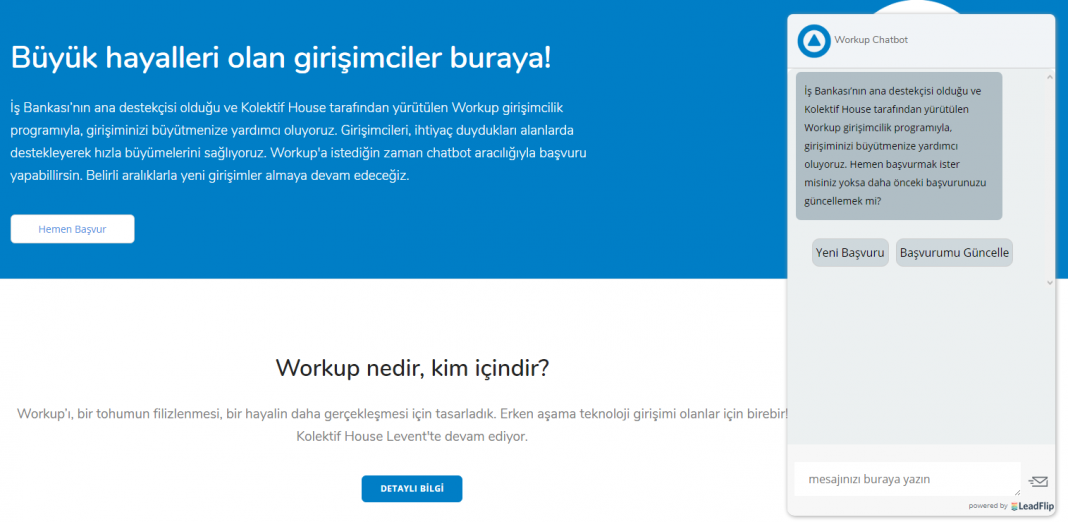Click the text Kolektif House Levent'te devam ediyor
The image size is (1068, 522).
412,436
